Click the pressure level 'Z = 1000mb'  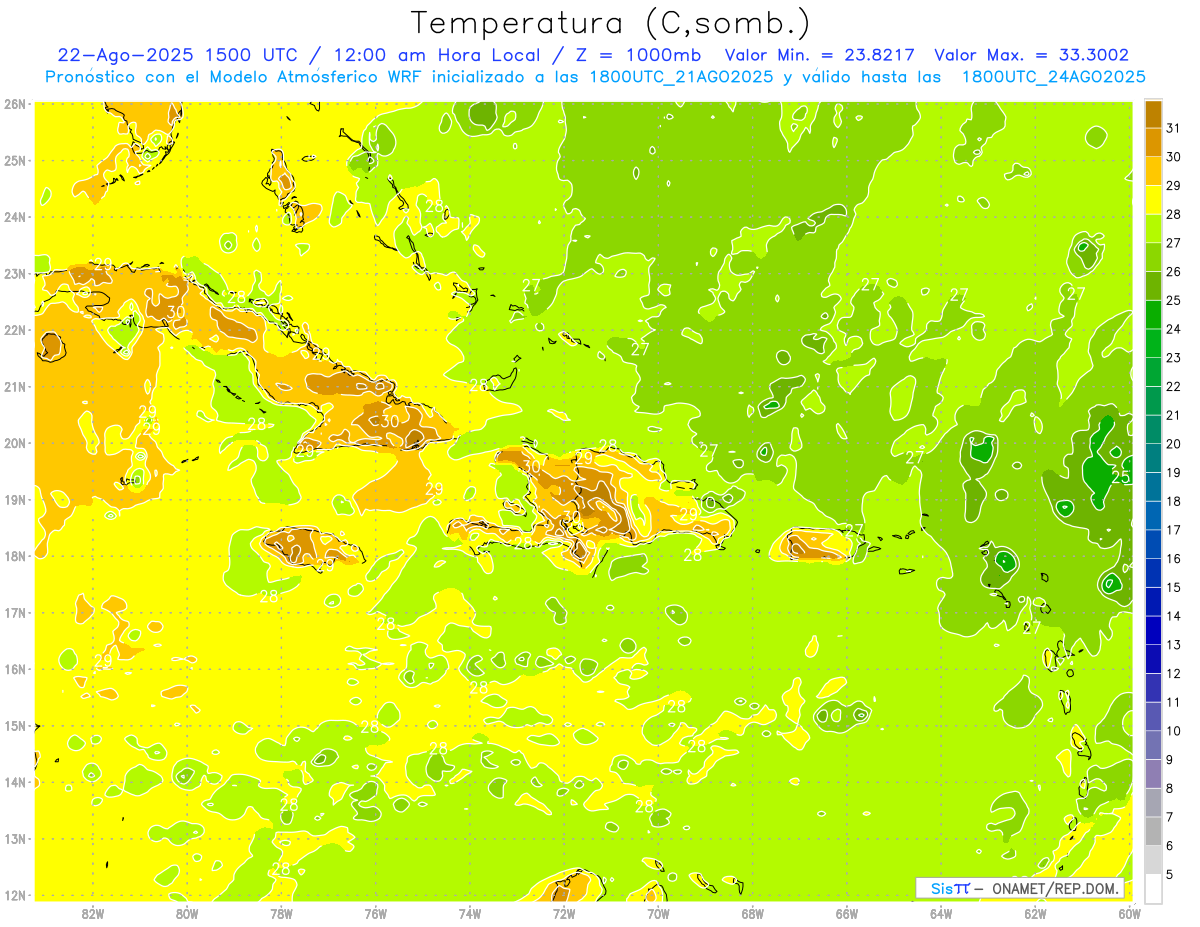pos(640,55)
